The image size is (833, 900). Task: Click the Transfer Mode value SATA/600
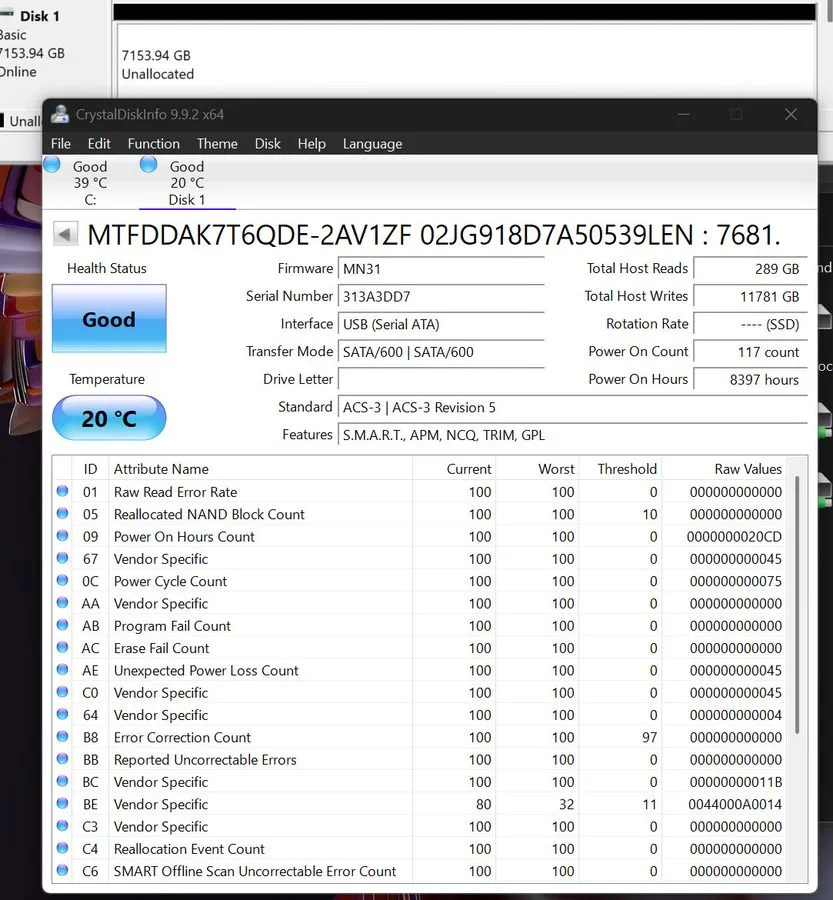point(441,352)
